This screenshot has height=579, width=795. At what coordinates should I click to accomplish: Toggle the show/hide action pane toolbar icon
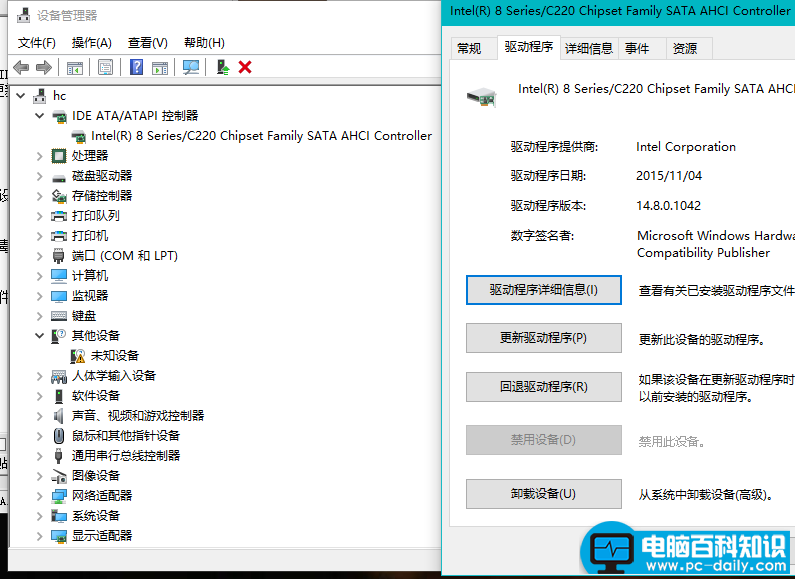coord(160,67)
